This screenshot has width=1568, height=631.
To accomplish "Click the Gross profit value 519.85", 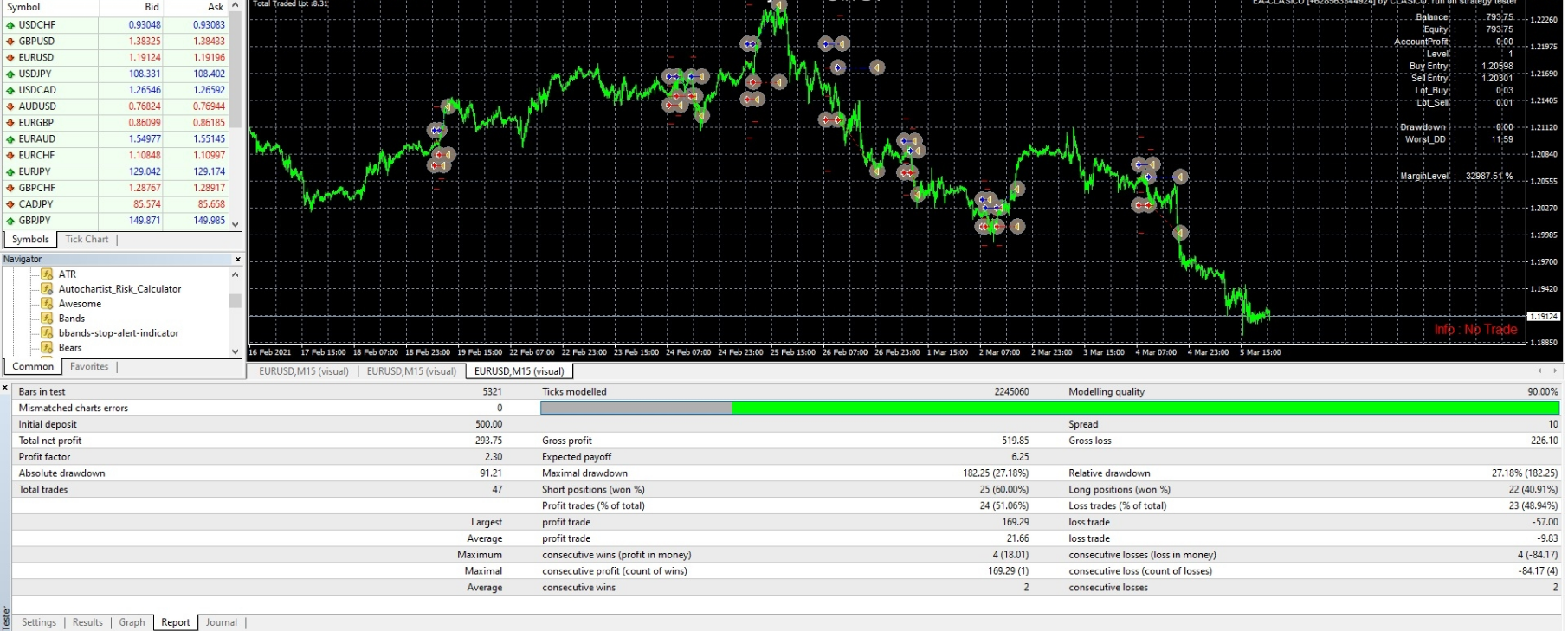I will pos(1015,441).
